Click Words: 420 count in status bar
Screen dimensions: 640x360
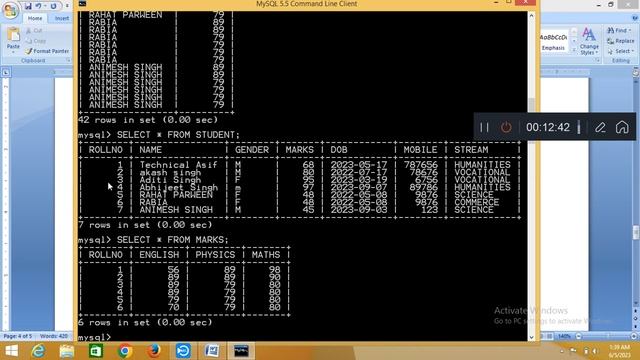[x=54, y=336]
